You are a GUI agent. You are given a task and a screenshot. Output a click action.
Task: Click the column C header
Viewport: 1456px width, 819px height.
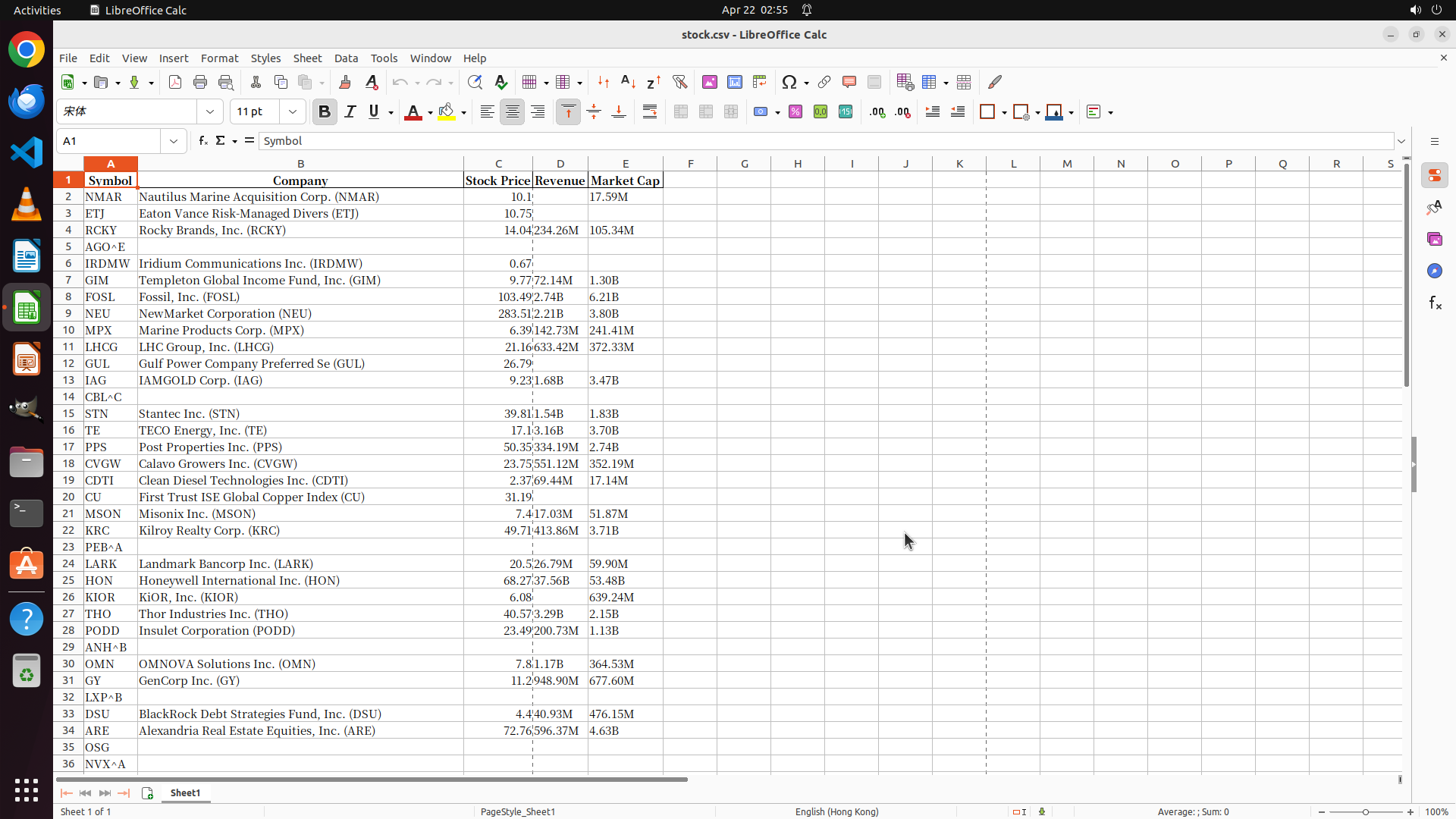tap(498, 164)
